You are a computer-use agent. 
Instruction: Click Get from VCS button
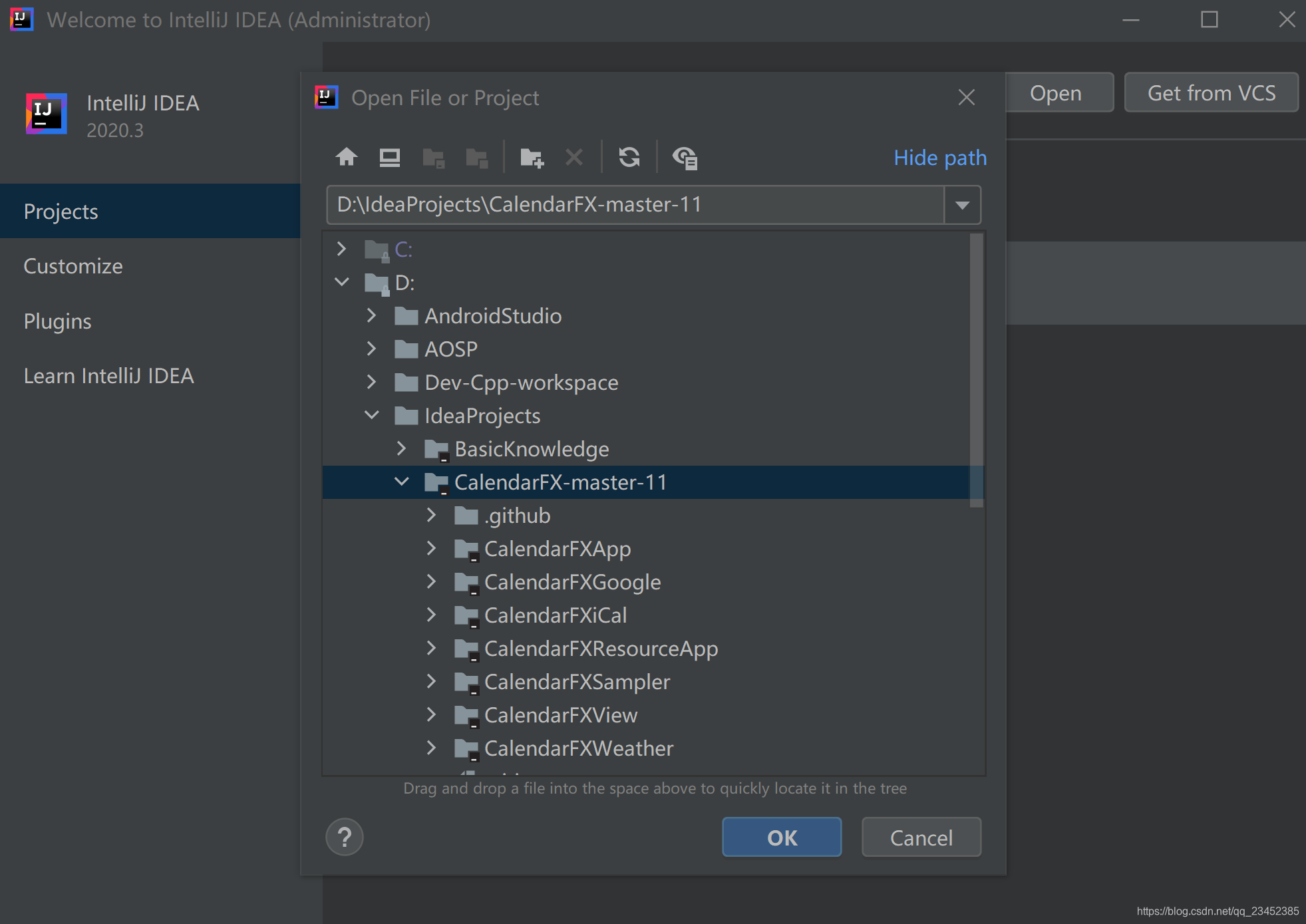point(1211,92)
